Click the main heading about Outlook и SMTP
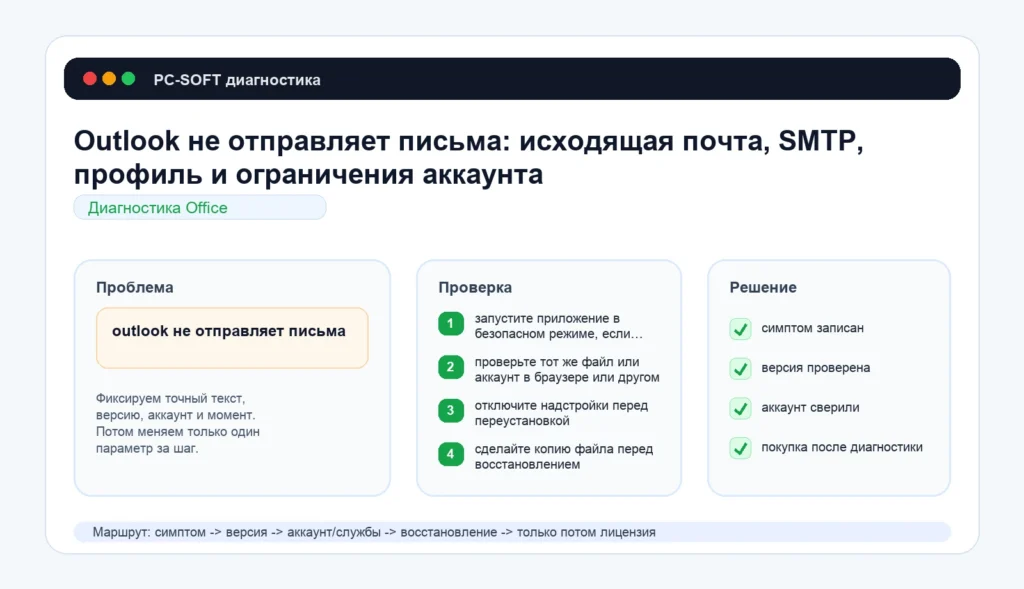The height and width of the screenshot is (589, 1024). 468,157
